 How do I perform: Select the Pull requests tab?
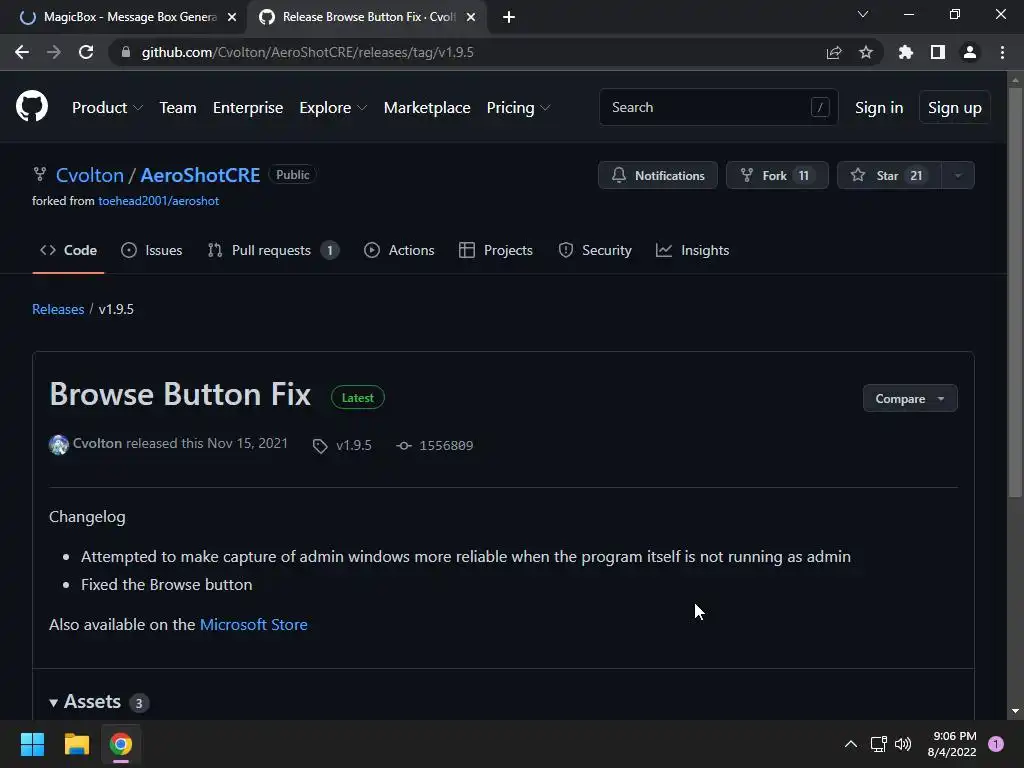pyautogui.click(x=273, y=250)
